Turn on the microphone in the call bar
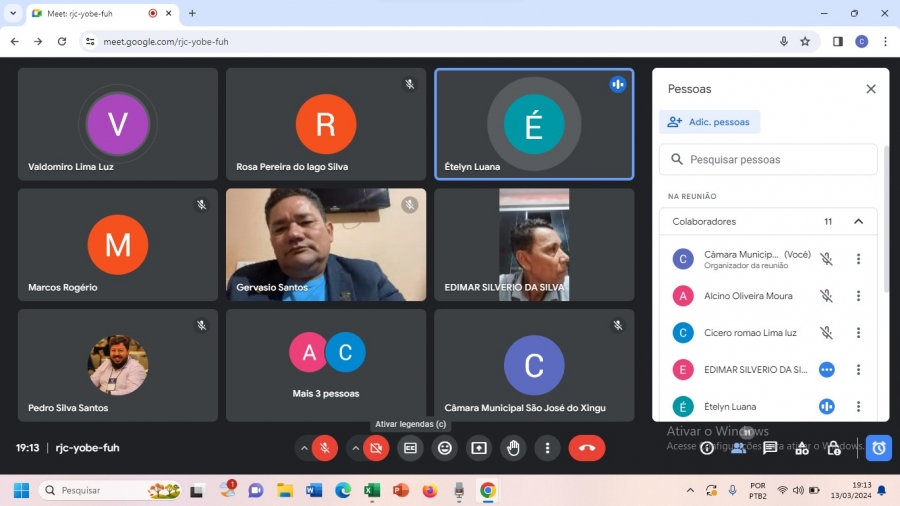900x506 pixels. [324, 448]
